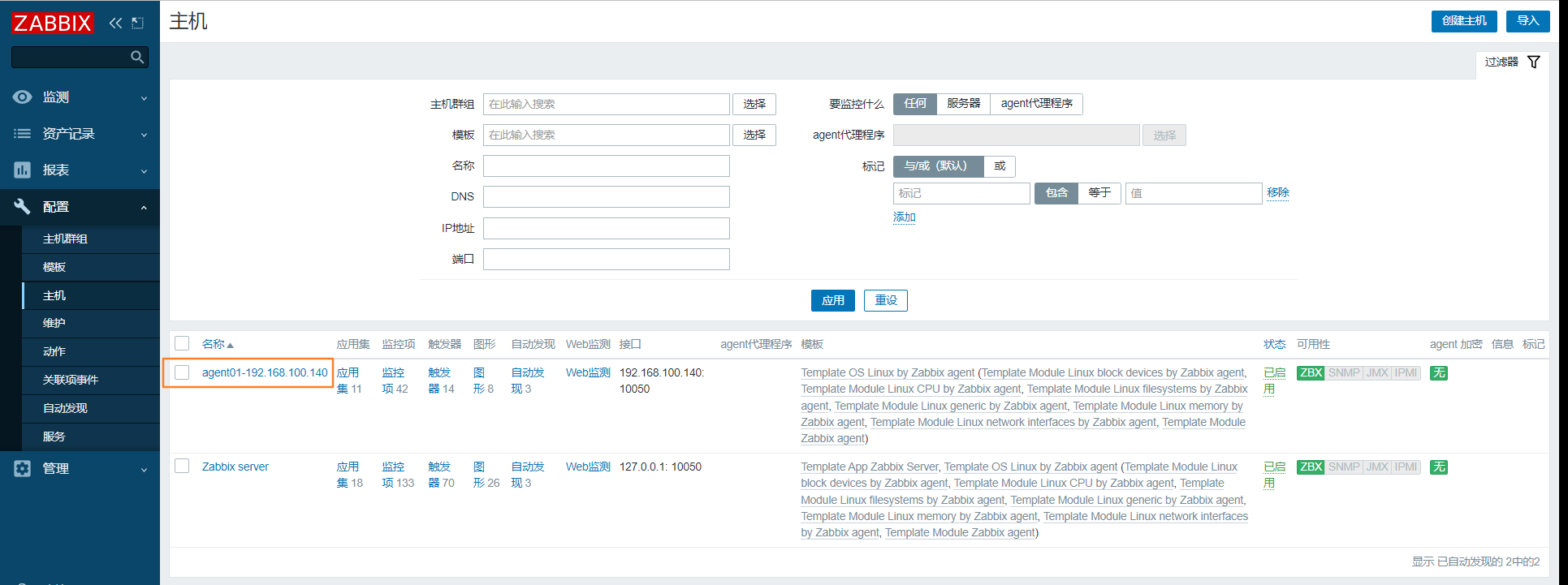Click IPMI badge for Zabbix server
The image size is (1568, 585).
(1406, 467)
